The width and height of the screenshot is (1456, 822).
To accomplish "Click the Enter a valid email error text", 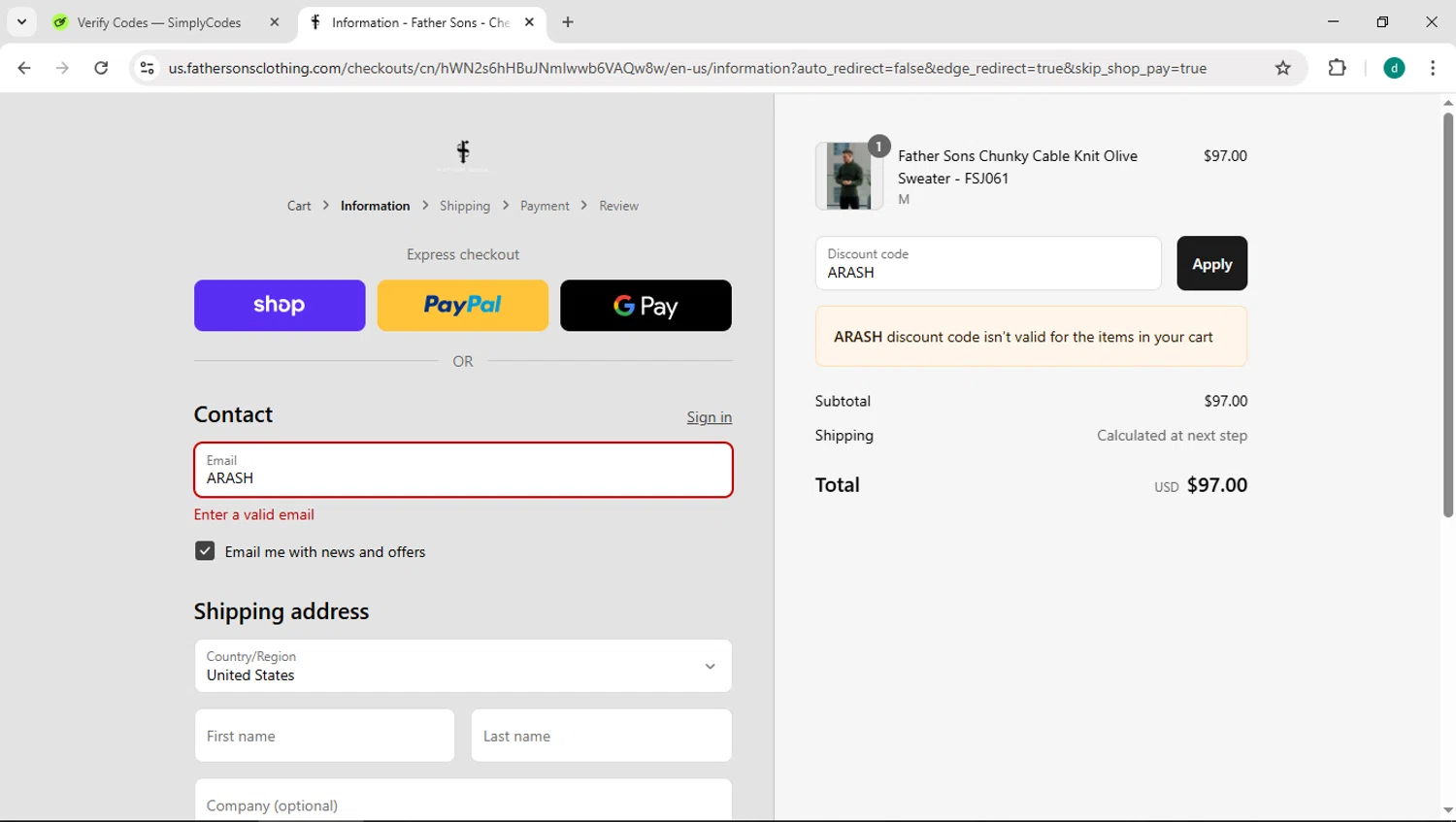I will tap(254, 514).
